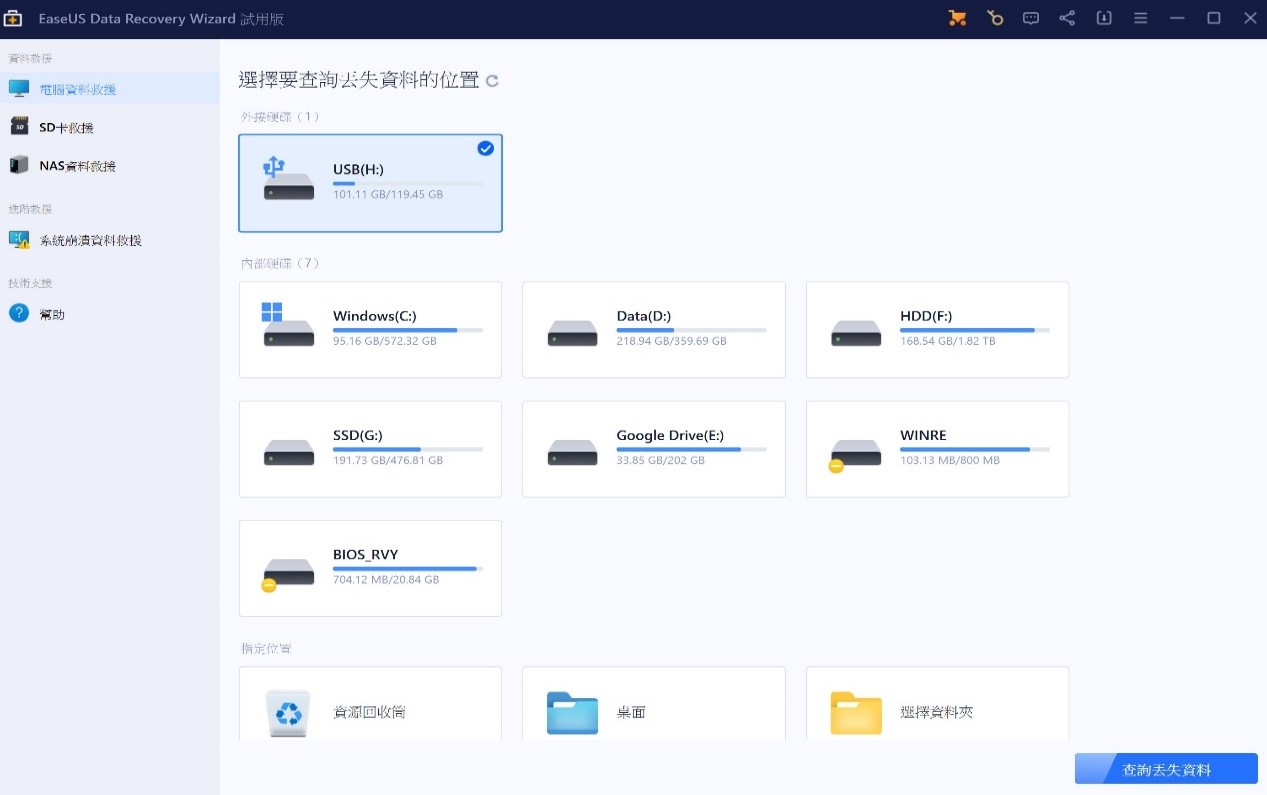Click the monitor icon beside 電腦資料救援
Viewport: 1267px width, 795px height.
(x=19, y=89)
